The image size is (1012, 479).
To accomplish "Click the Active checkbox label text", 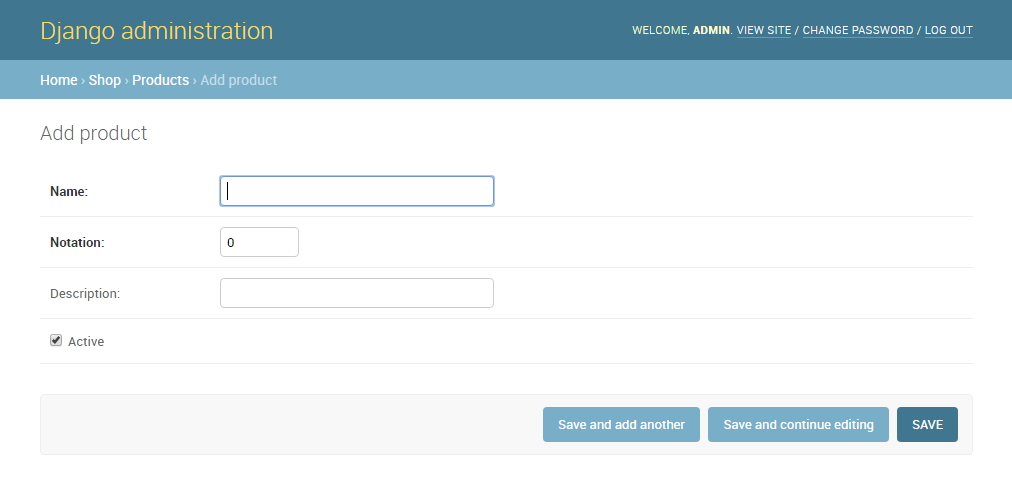I will click(86, 342).
